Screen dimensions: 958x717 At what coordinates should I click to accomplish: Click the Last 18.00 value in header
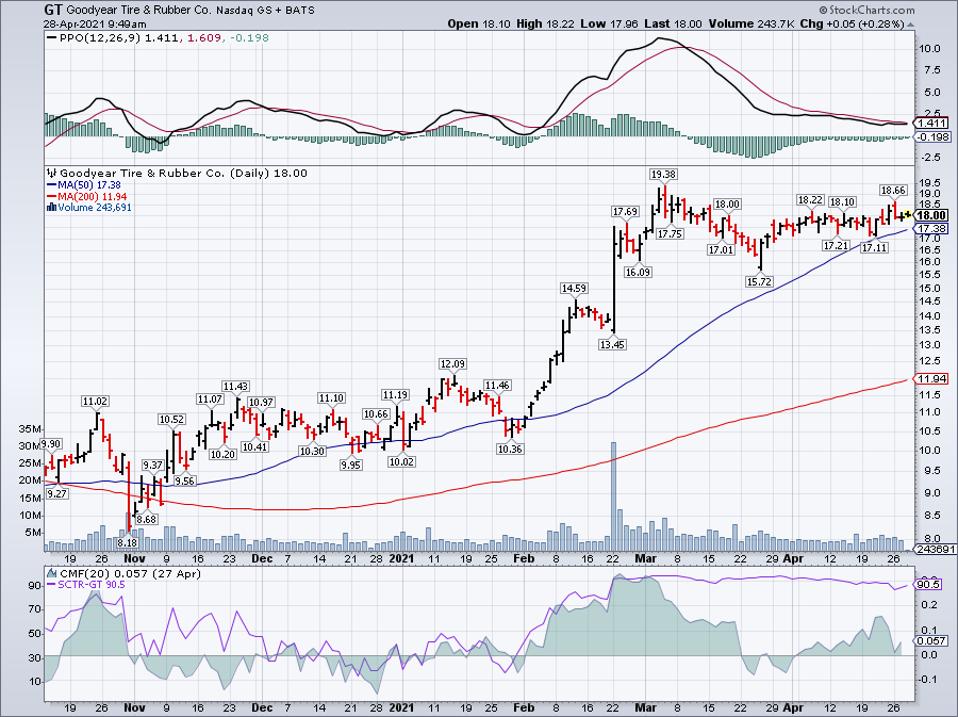673,24
